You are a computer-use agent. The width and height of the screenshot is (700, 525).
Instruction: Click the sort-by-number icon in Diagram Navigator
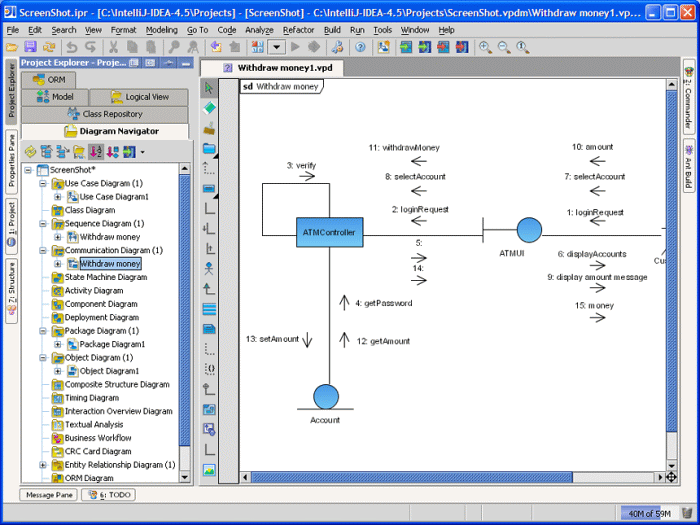point(96,152)
